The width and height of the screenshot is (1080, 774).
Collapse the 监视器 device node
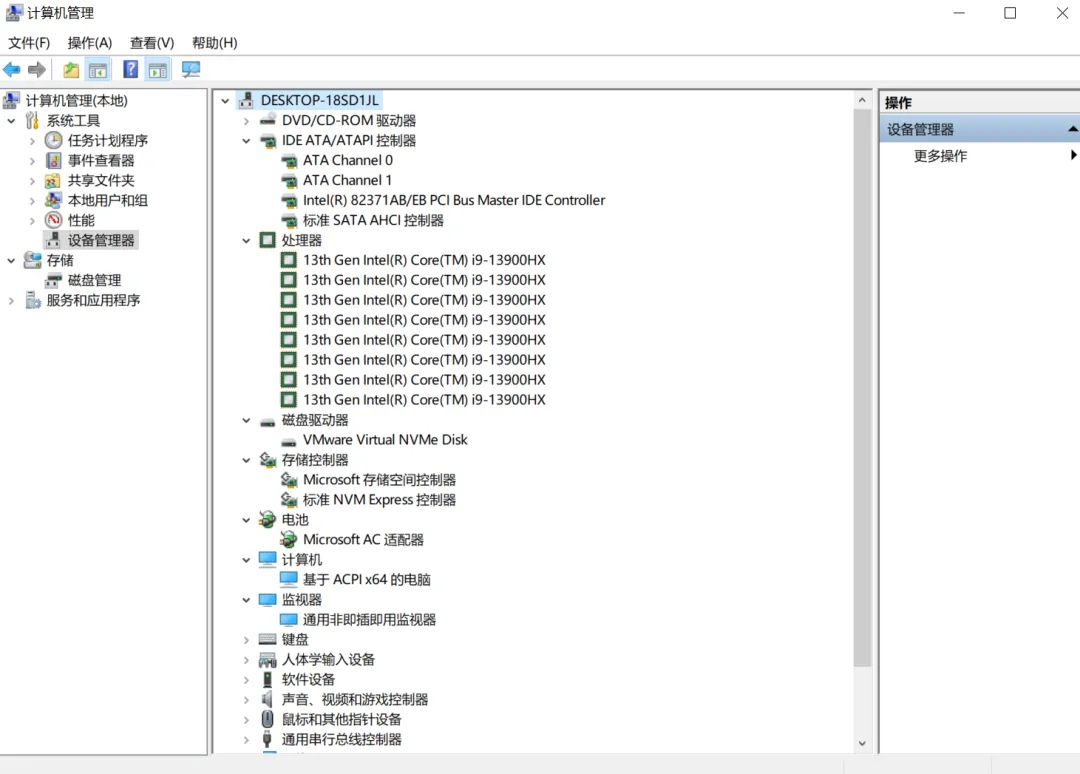[247, 600]
